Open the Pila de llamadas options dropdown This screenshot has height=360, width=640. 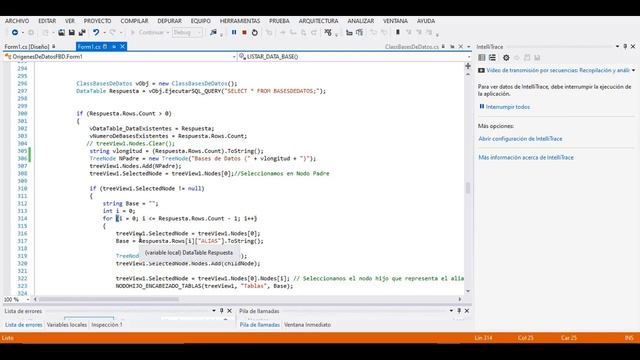click(x=451, y=311)
